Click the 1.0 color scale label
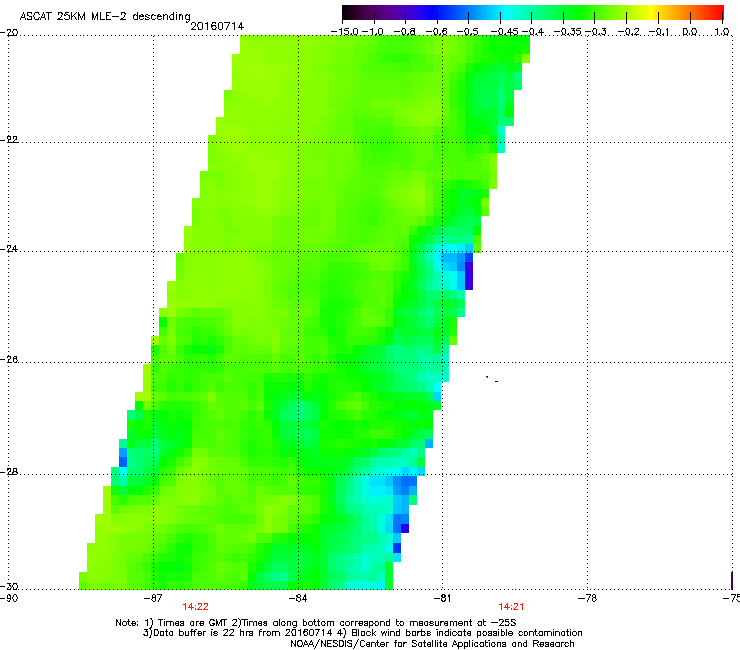The height and width of the screenshot is (650, 740). (x=722, y=32)
